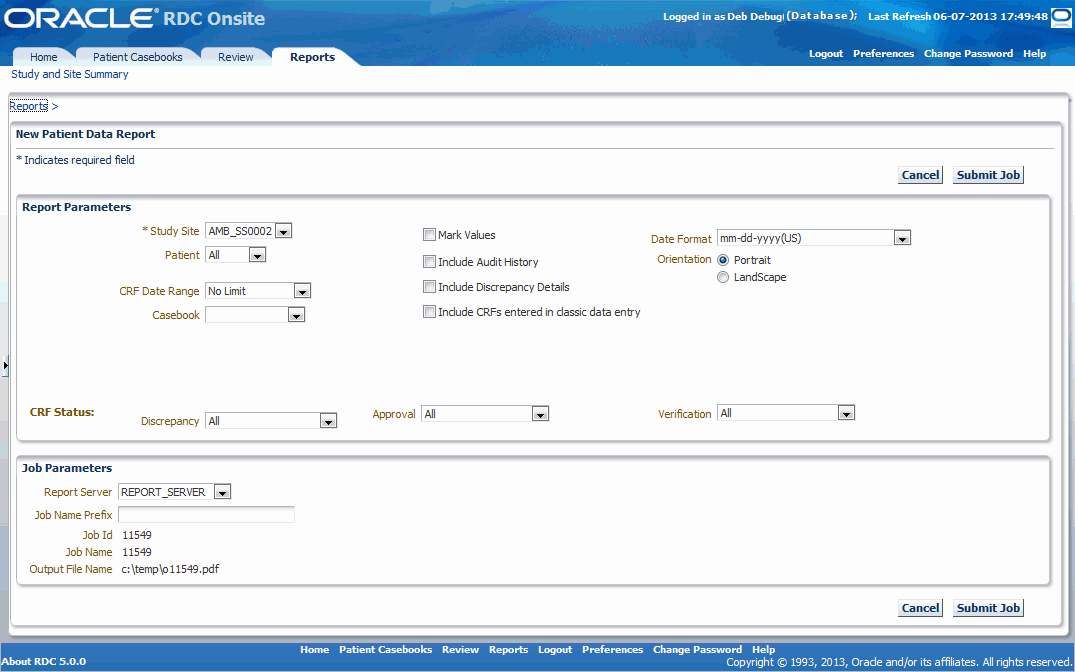Expand the left side panel arrow
The image size is (1075, 672).
click(5, 365)
